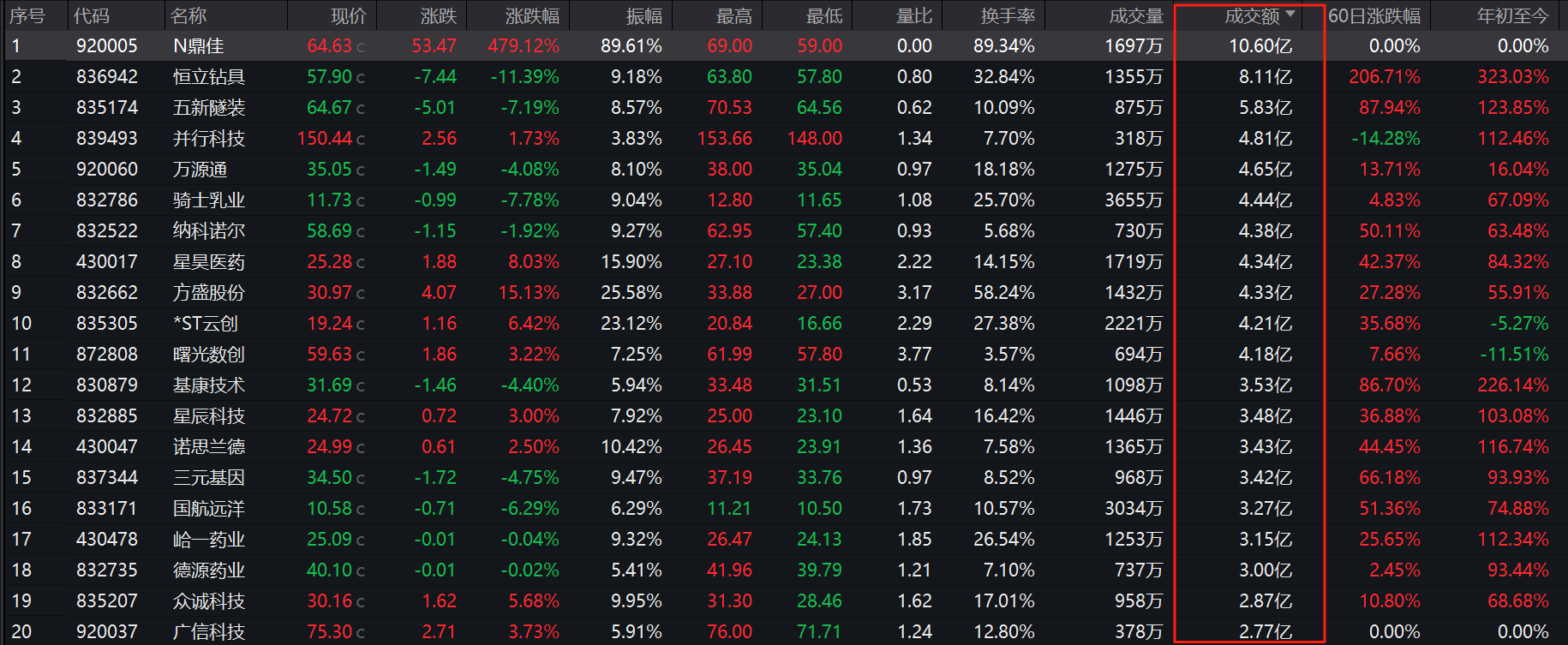Select stock 国航远洋
The height and width of the screenshot is (645, 1568).
(209, 509)
